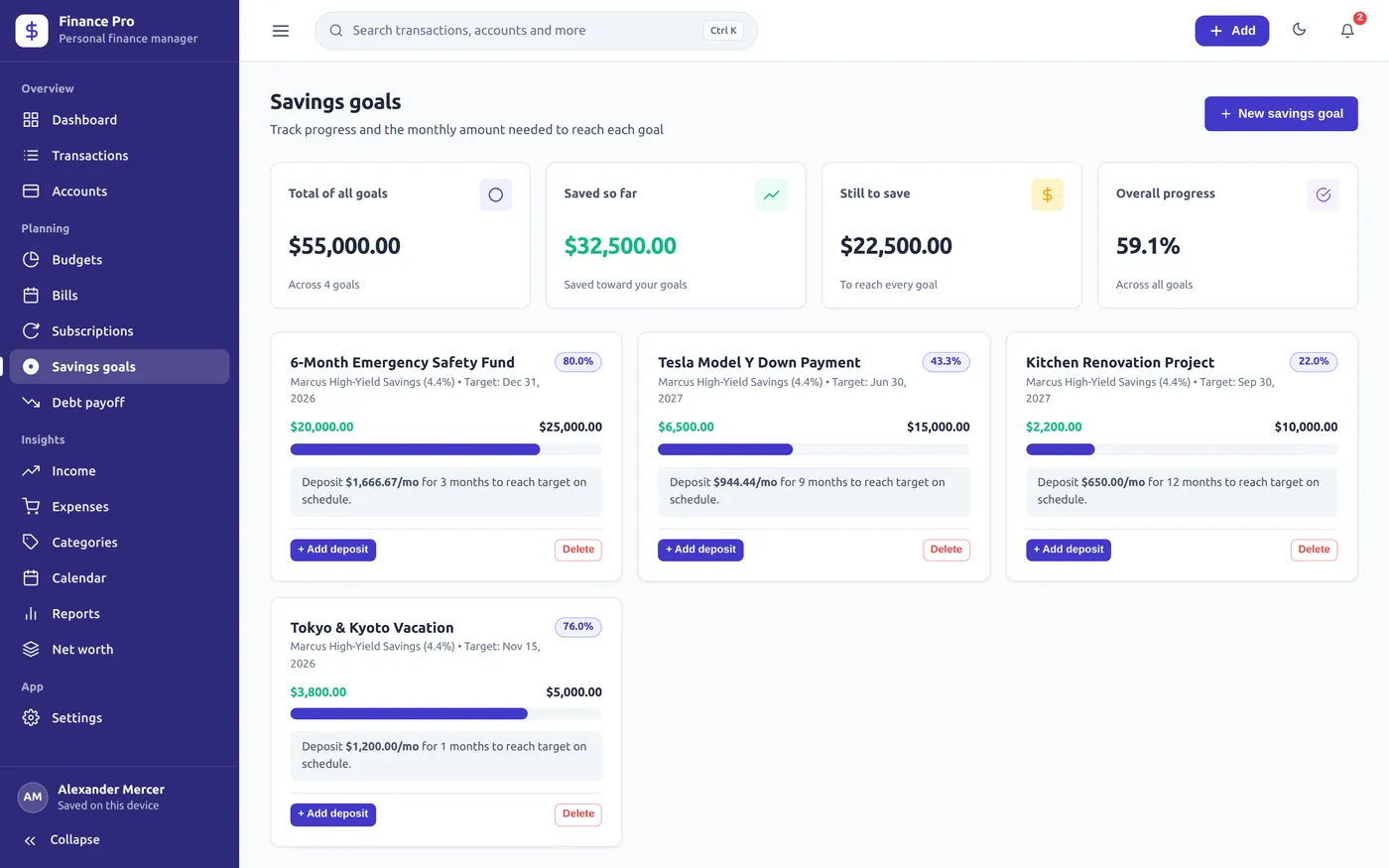1389x868 pixels.
Task: Focus the search transactions field
Action: tap(536, 31)
